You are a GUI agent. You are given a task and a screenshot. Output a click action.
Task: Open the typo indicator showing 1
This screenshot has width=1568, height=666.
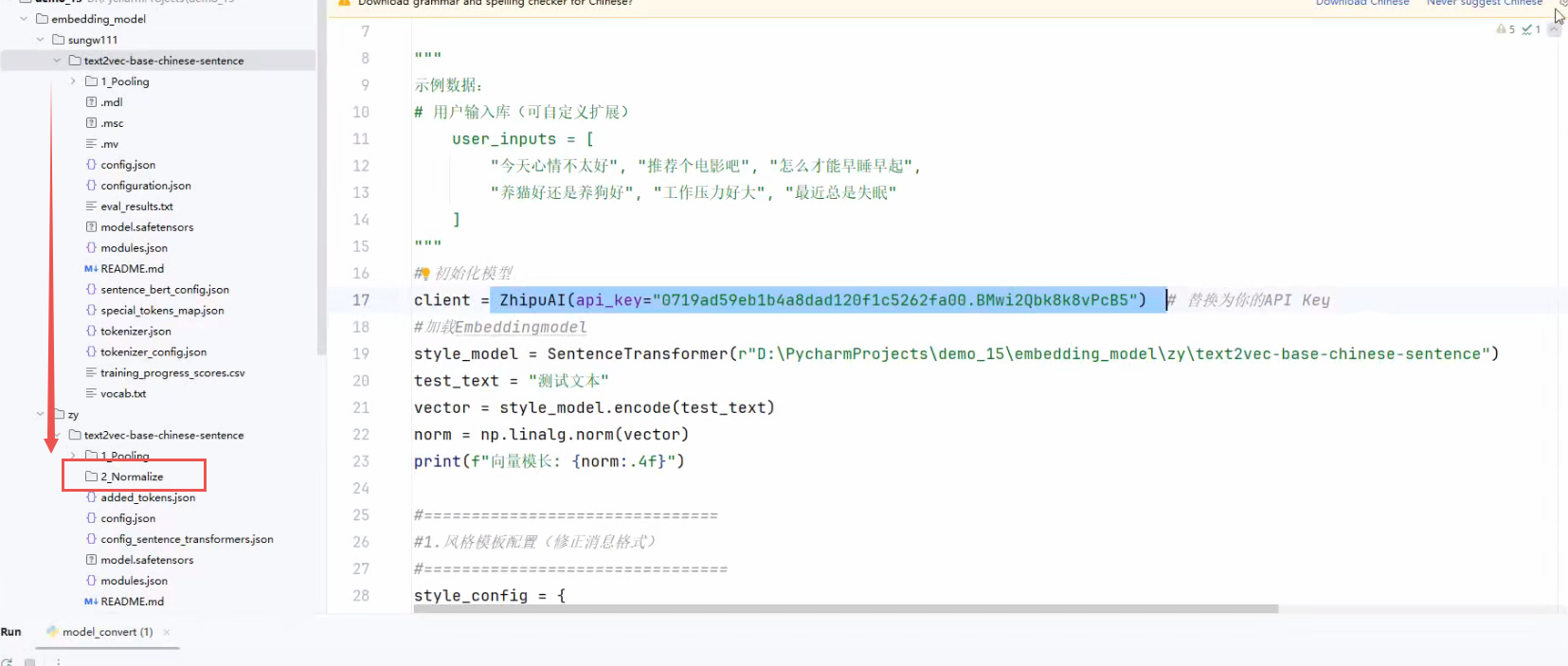(1531, 29)
